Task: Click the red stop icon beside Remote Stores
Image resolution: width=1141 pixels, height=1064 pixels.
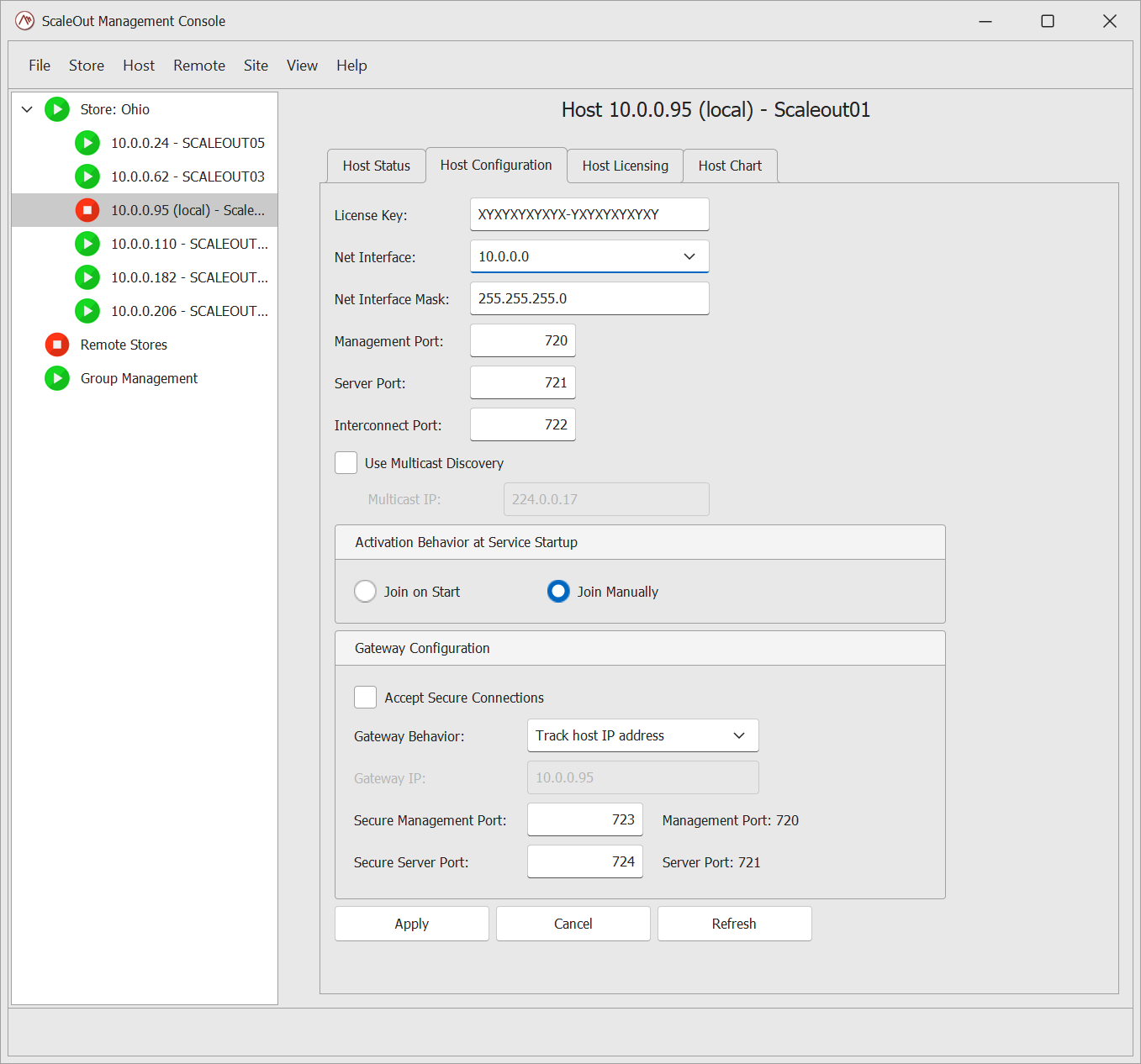Action: (57, 345)
